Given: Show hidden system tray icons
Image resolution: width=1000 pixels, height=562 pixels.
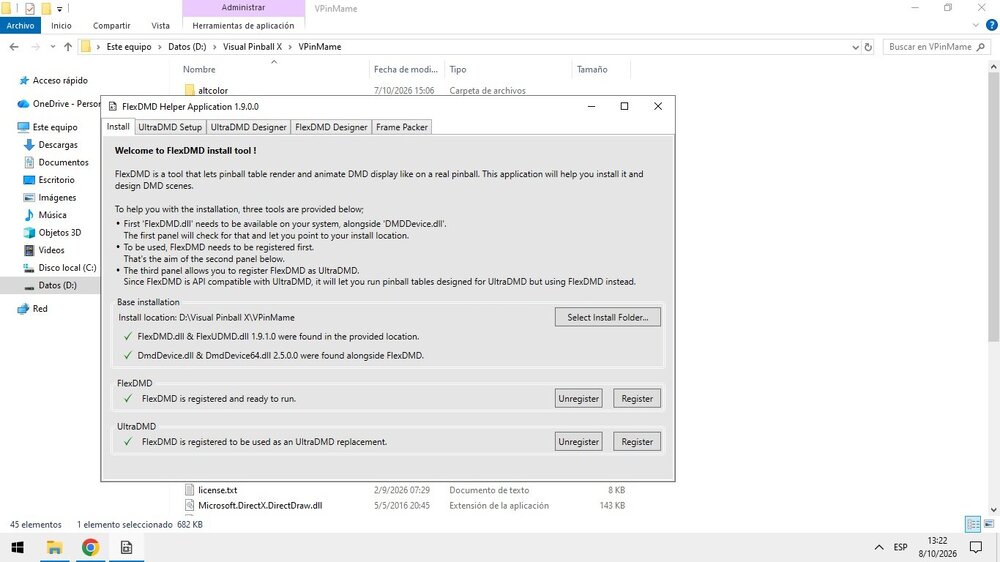Looking at the screenshot, I should coord(879,547).
